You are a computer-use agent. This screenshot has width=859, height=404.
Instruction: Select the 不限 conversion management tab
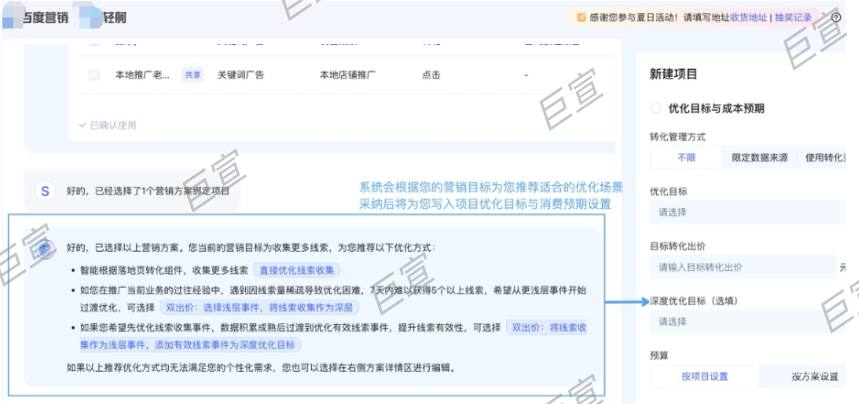[x=686, y=158]
